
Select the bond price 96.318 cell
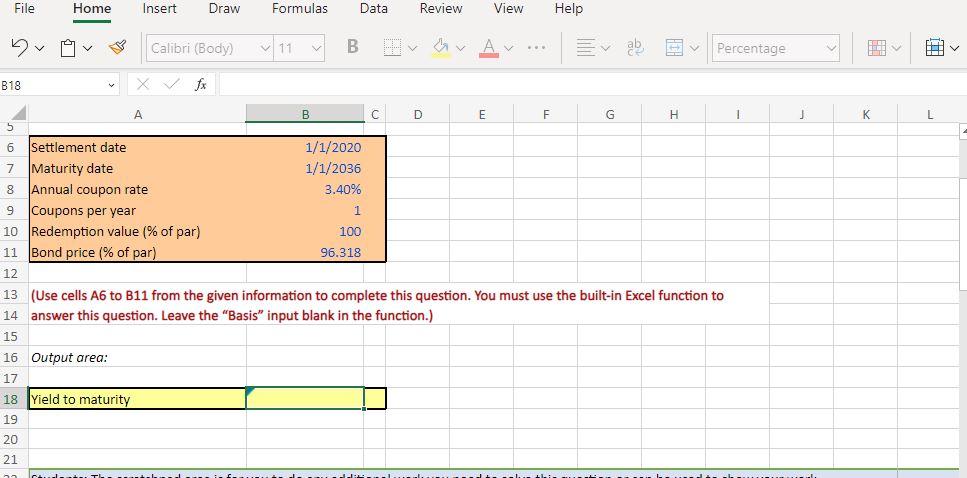[x=305, y=252]
